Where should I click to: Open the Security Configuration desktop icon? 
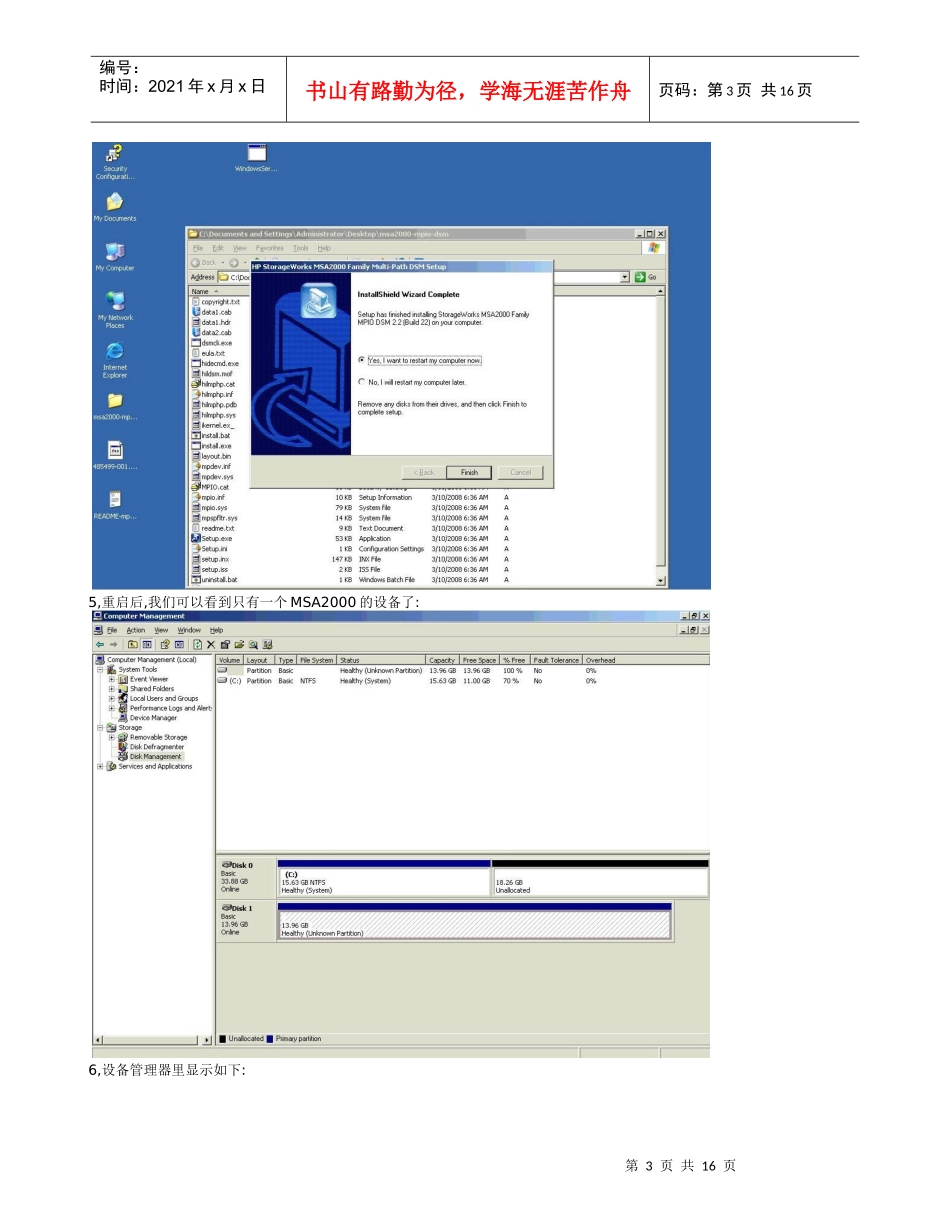click(x=115, y=154)
